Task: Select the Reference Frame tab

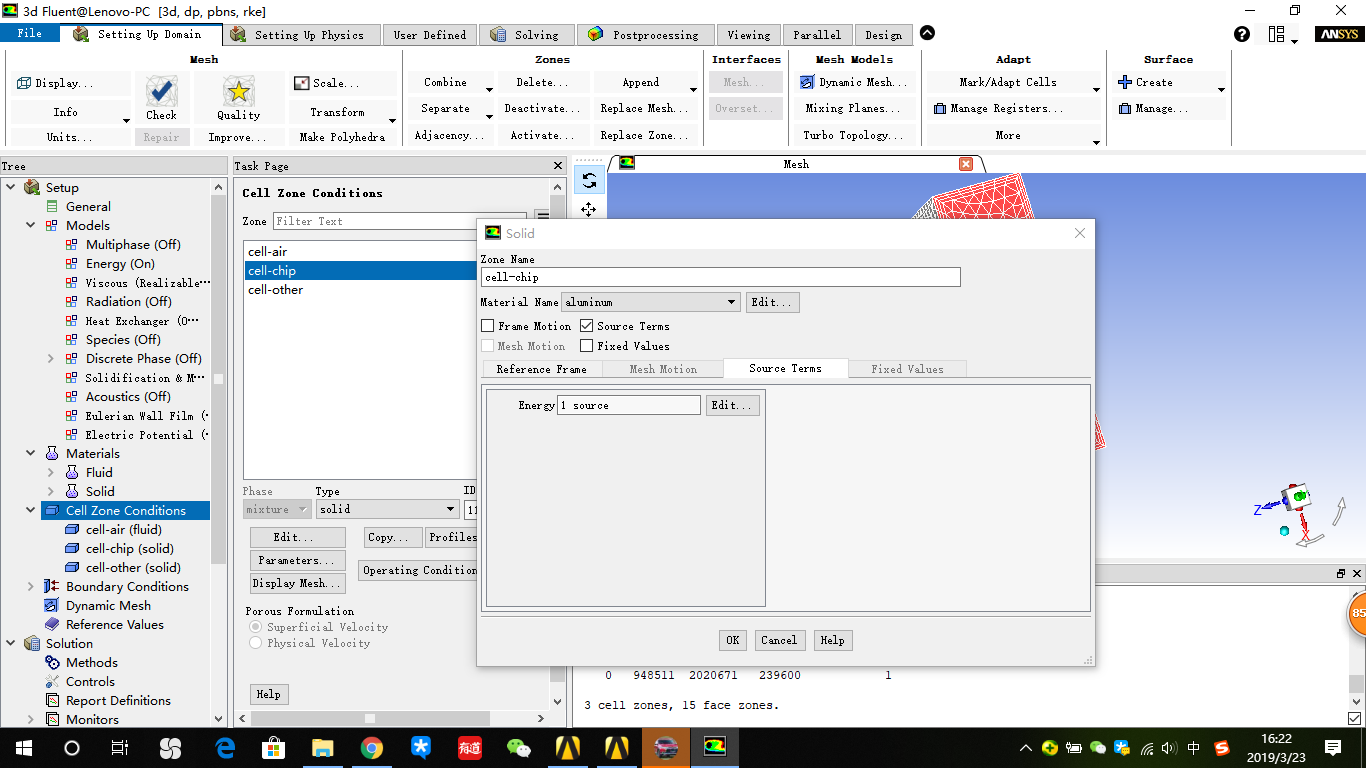Action: pos(543,368)
